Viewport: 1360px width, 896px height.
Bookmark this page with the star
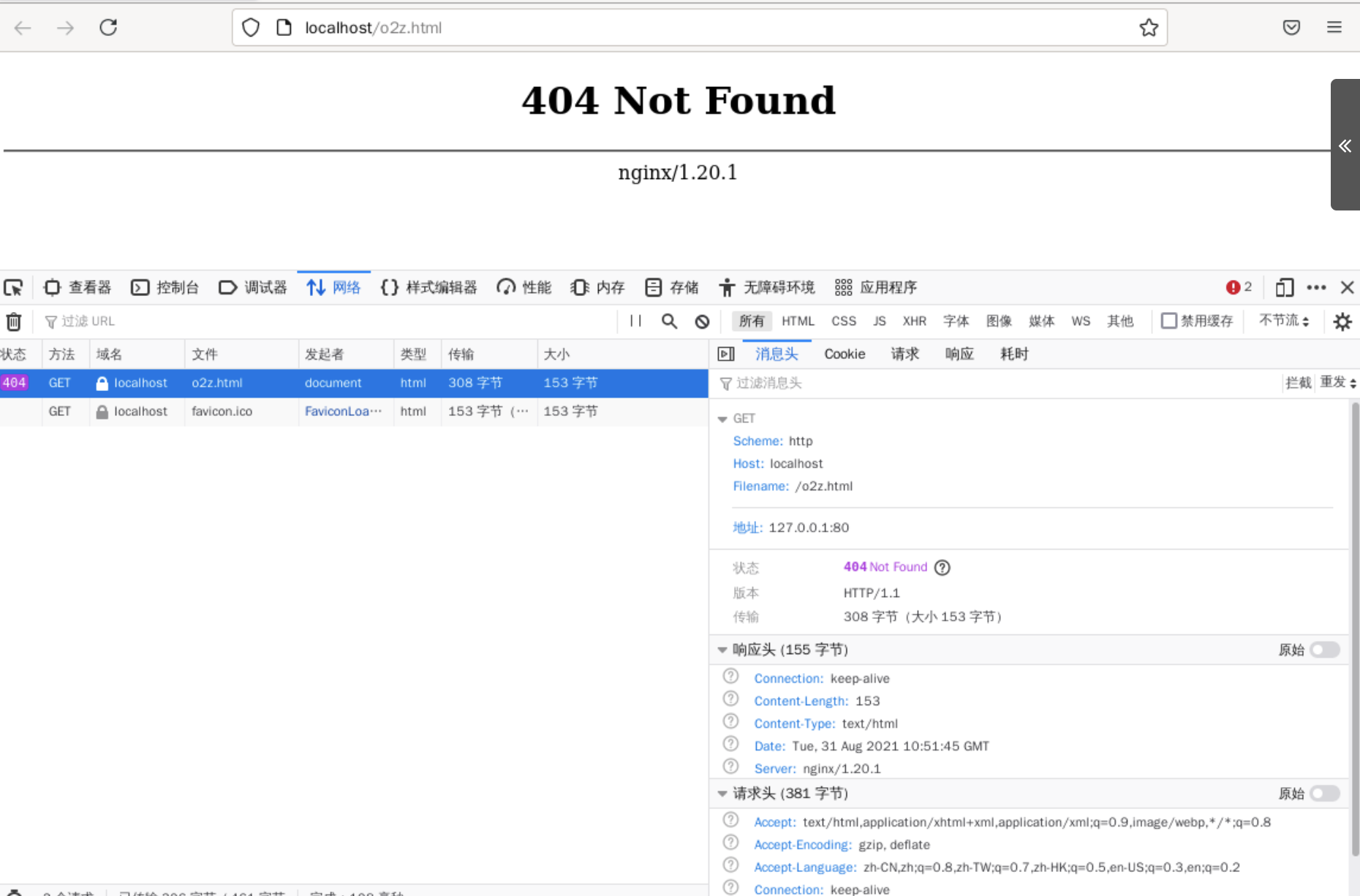tap(1149, 28)
